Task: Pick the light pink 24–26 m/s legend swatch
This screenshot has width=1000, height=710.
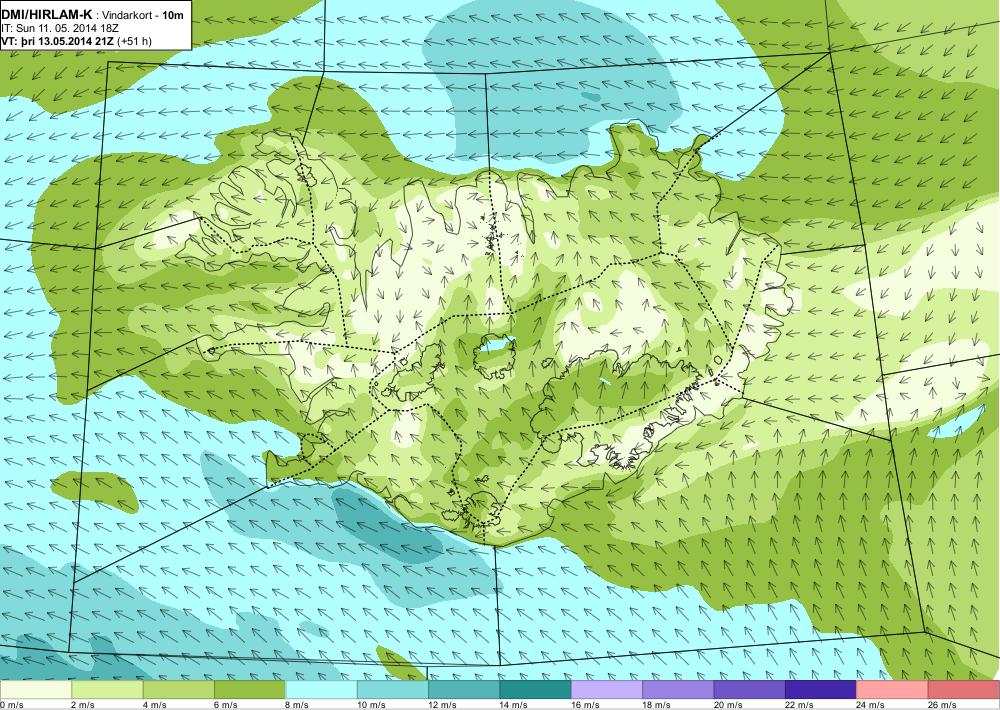Action: tap(893, 690)
